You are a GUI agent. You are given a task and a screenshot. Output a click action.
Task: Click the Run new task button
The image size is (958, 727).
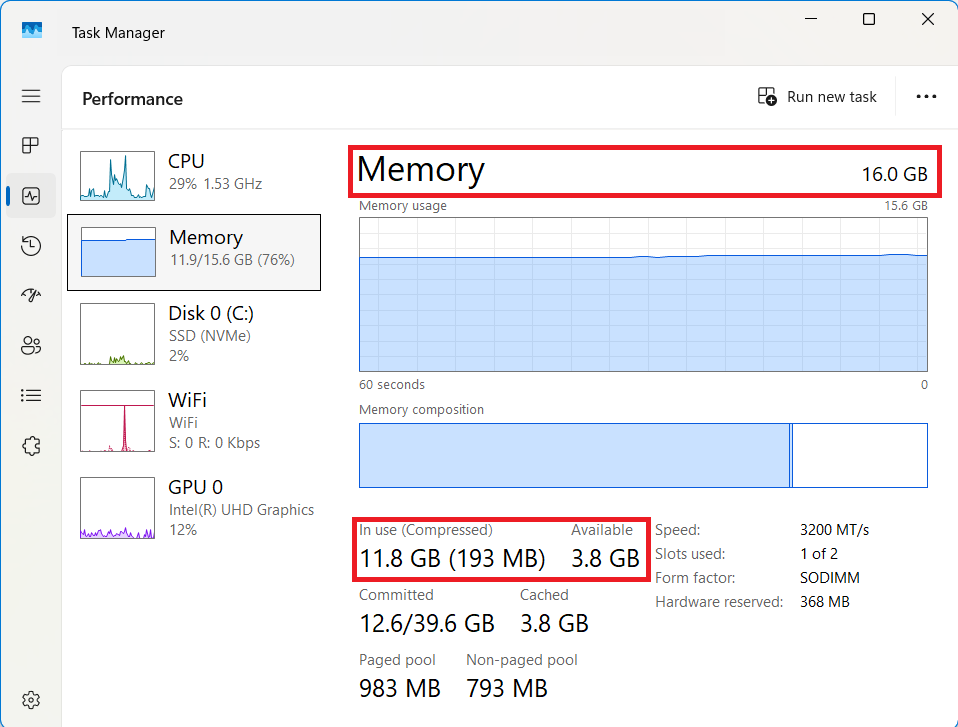[817, 97]
